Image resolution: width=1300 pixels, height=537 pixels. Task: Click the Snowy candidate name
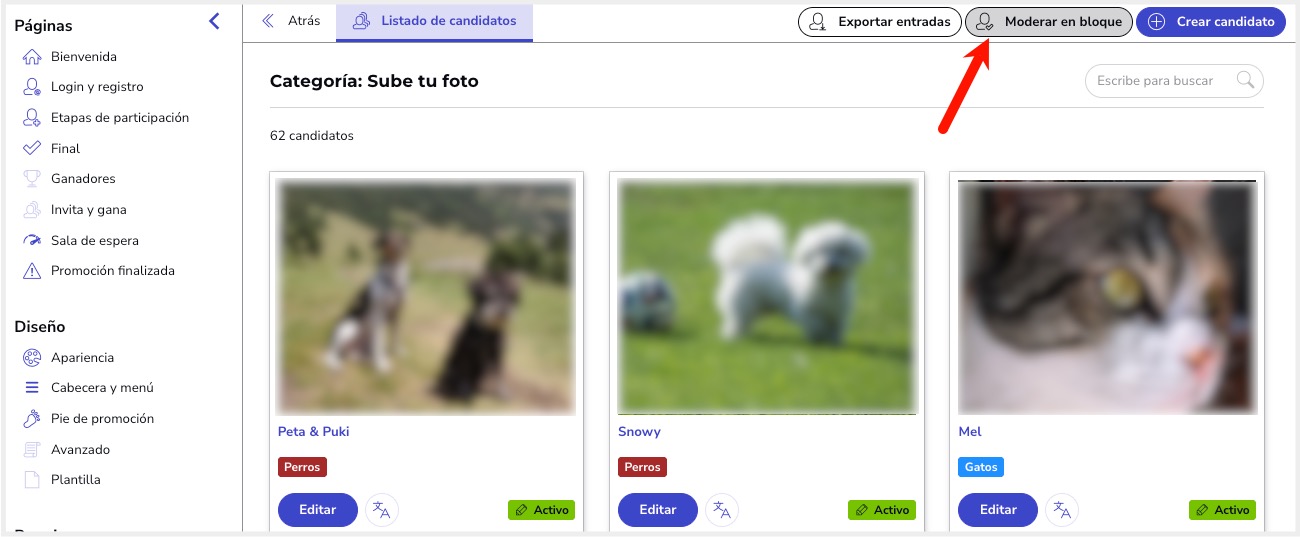coord(639,432)
